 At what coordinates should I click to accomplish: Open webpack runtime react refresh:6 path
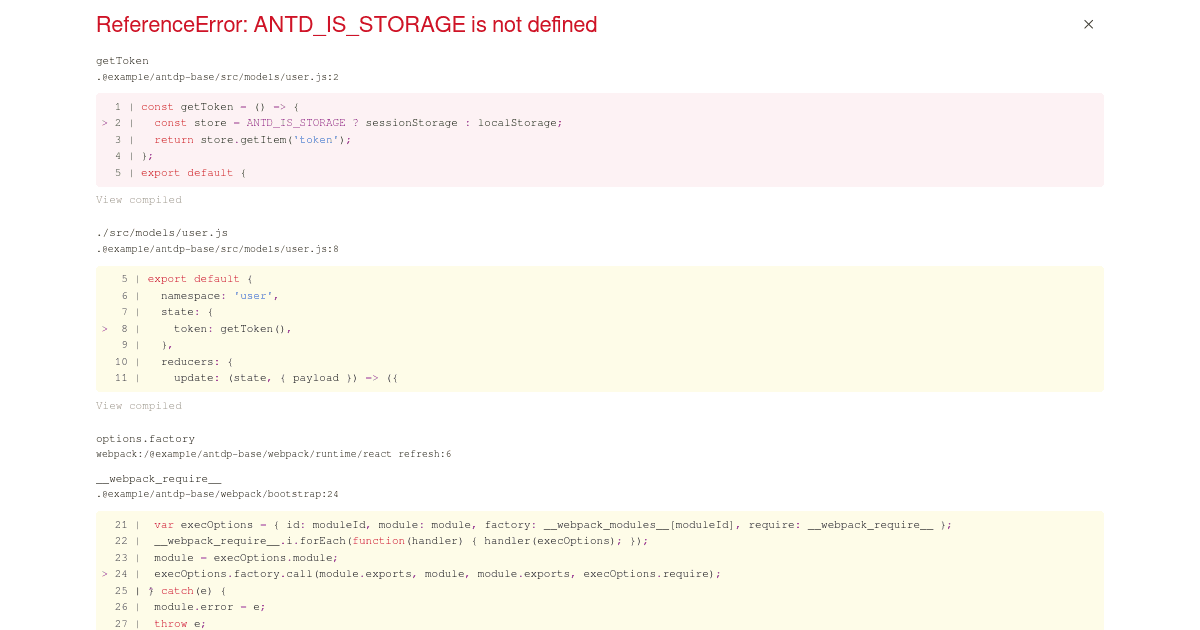273,454
